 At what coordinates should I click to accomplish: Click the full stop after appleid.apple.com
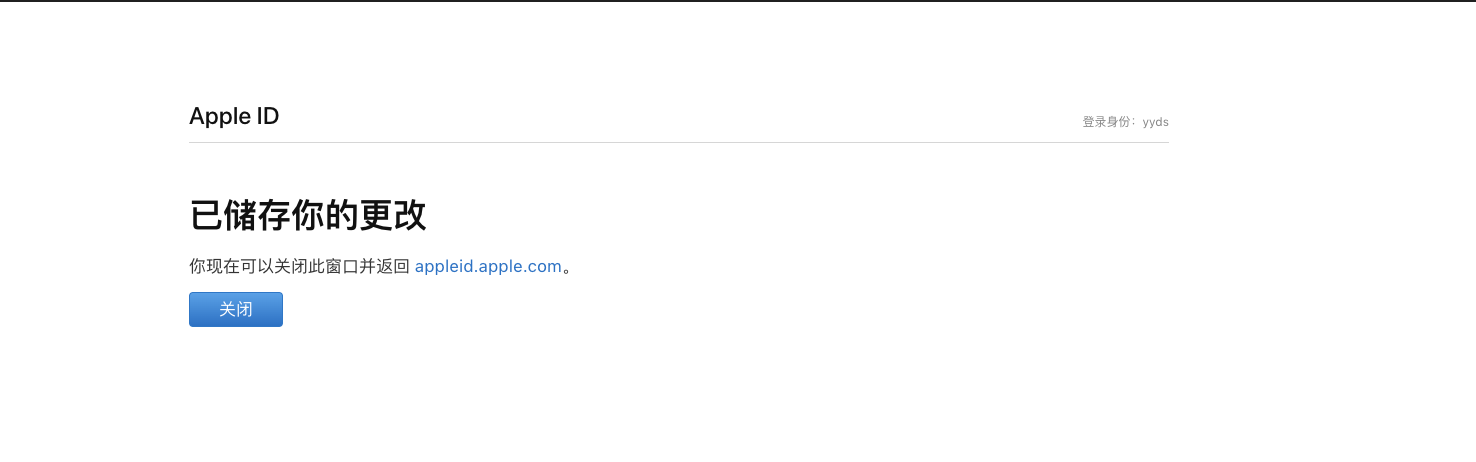(x=568, y=268)
